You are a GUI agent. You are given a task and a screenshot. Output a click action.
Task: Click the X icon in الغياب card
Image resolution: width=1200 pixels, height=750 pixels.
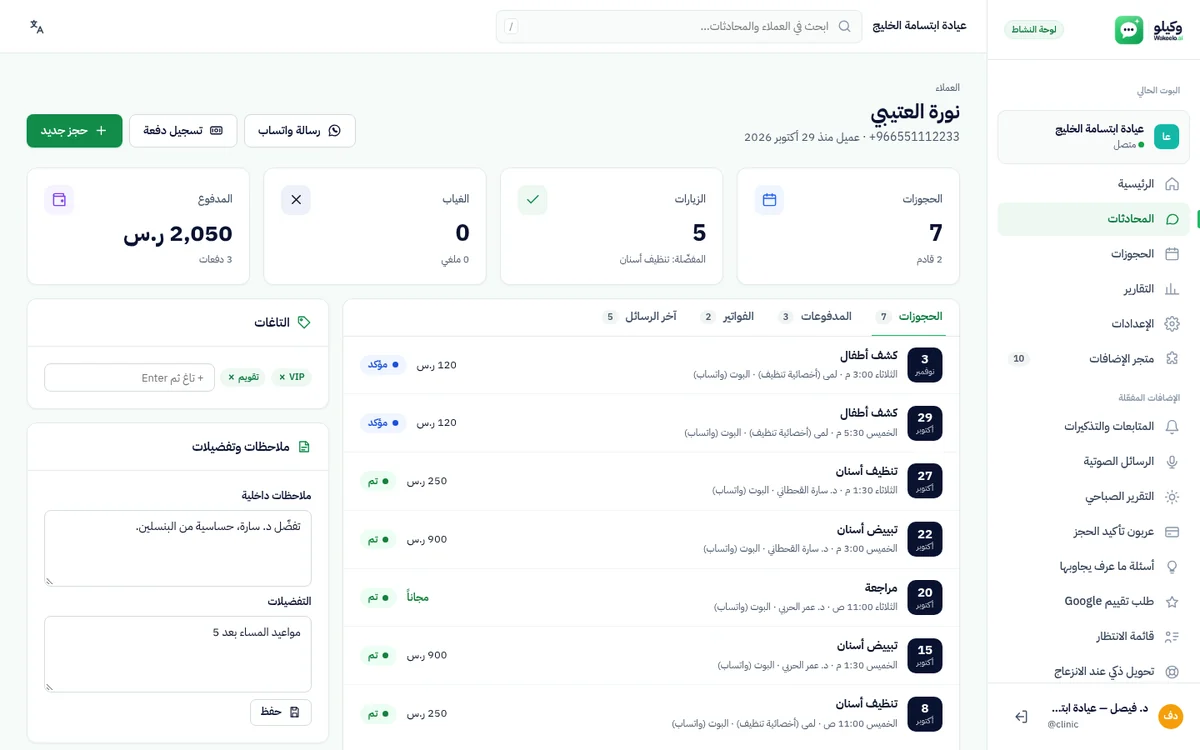(x=296, y=200)
